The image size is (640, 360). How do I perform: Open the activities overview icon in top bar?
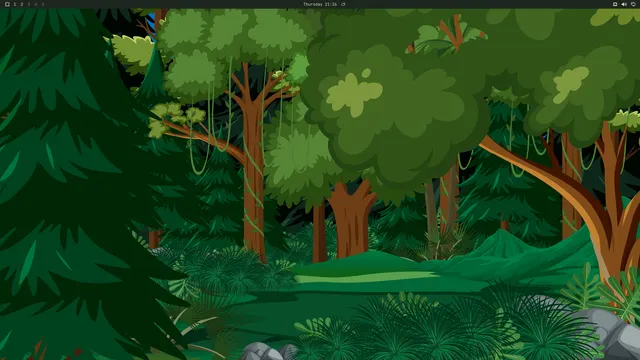[7, 4]
